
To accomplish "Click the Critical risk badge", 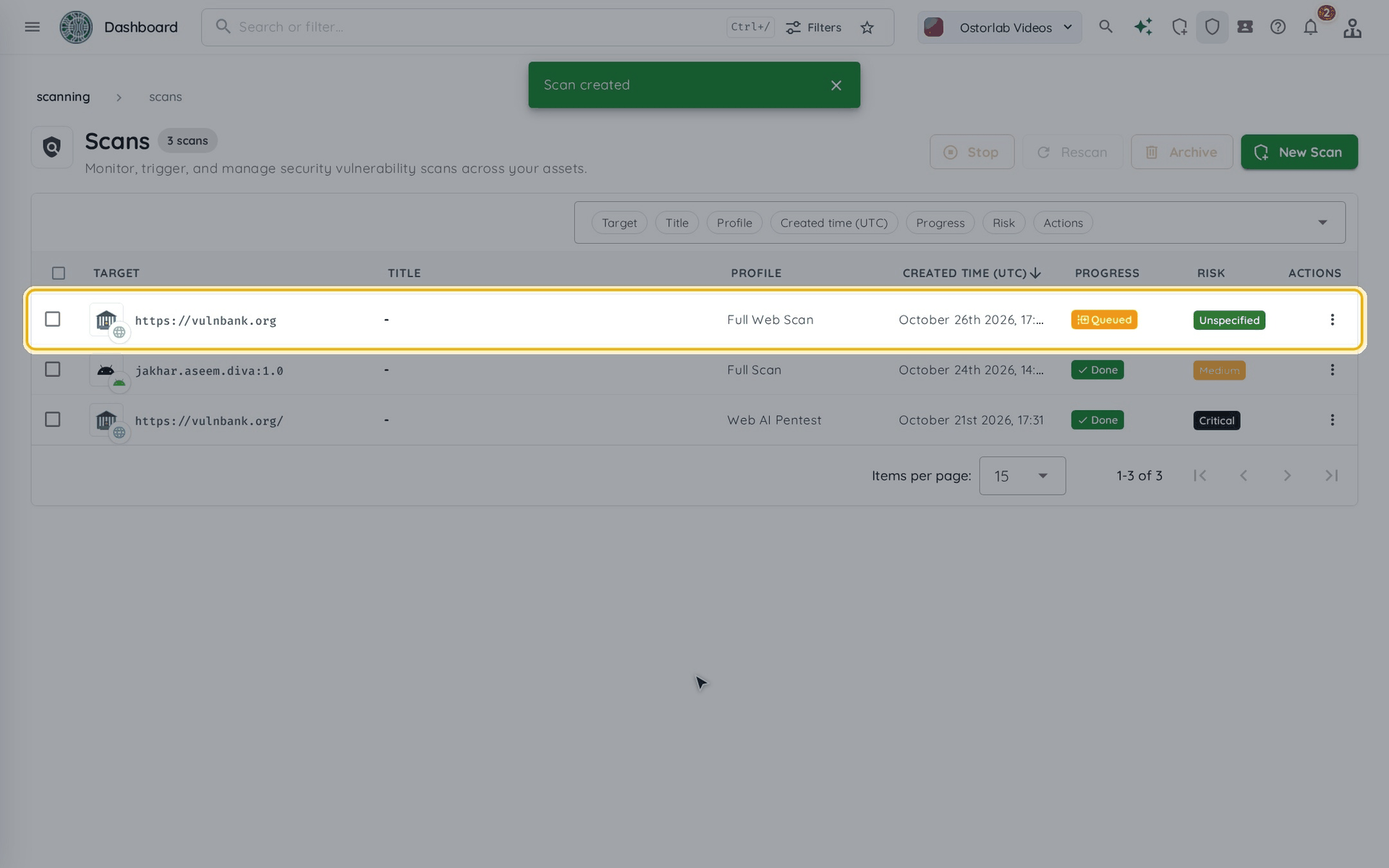I will 1217,420.
